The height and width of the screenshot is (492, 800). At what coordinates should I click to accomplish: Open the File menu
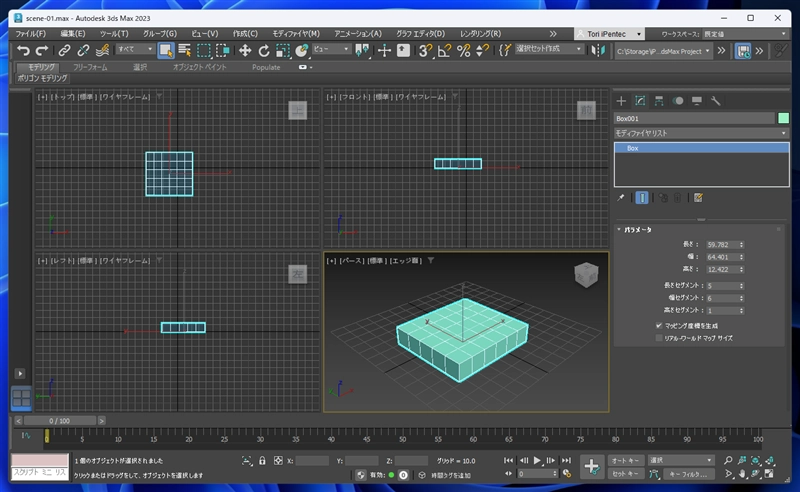[x=30, y=34]
